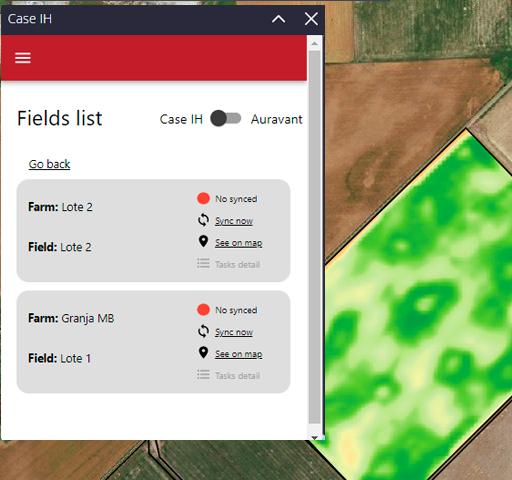The width and height of the screenshot is (512, 480).
Task: Click 'No synced' status in Lote 2 card
Action: 236,199
